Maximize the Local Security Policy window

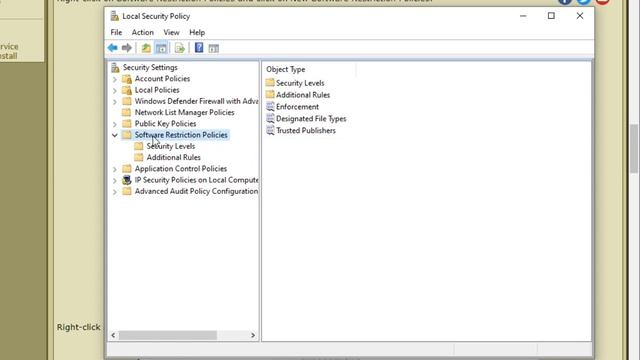[x=551, y=16]
